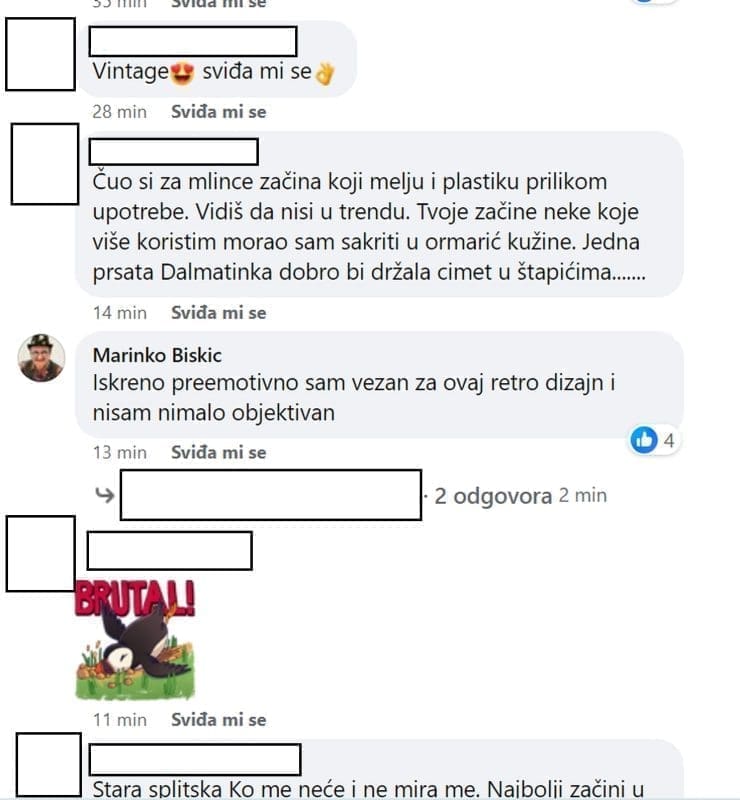
Task: Click the retro dizajn comment text bubble
Action: 379,385
